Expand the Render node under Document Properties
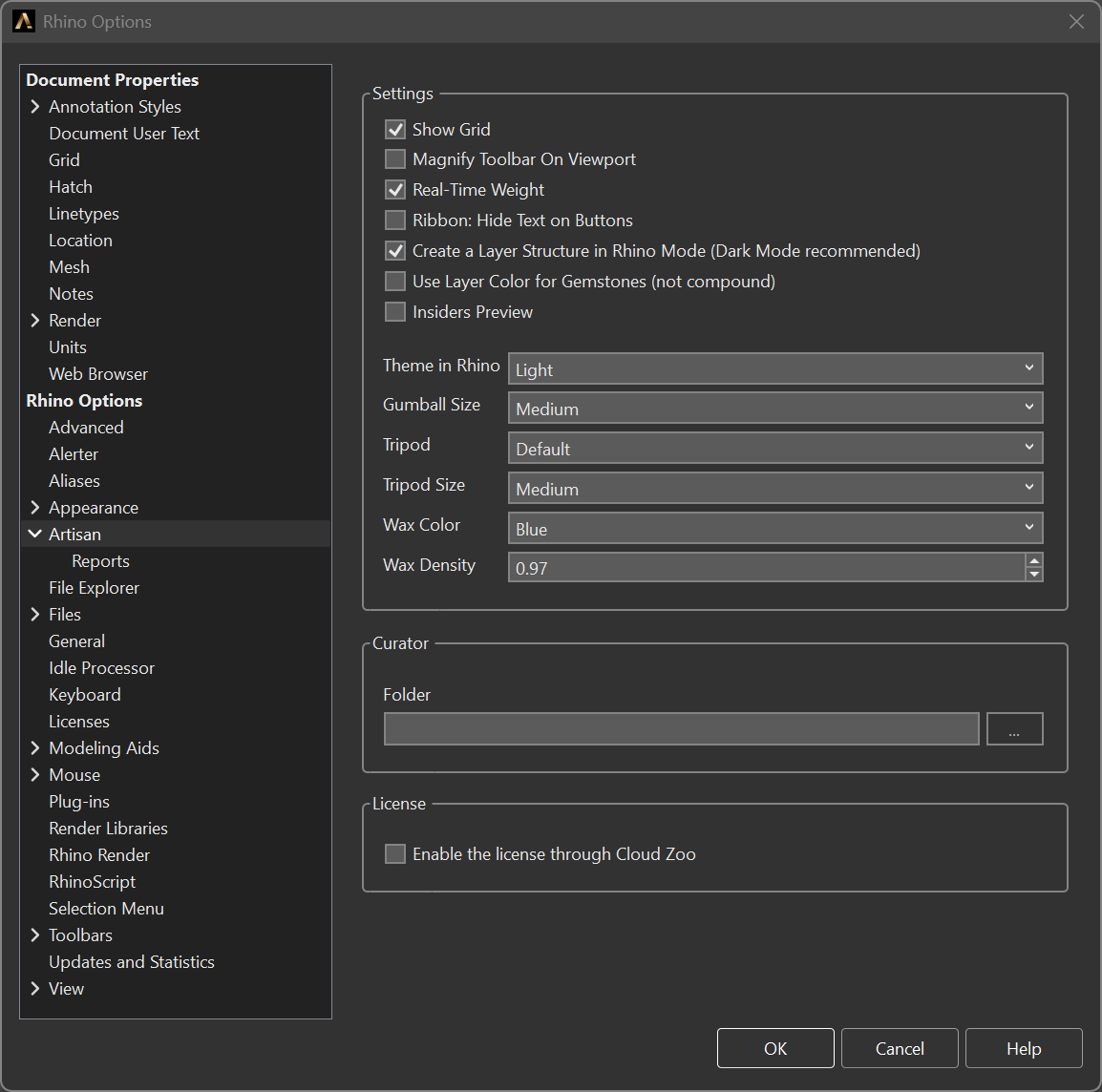 point(35,321)
